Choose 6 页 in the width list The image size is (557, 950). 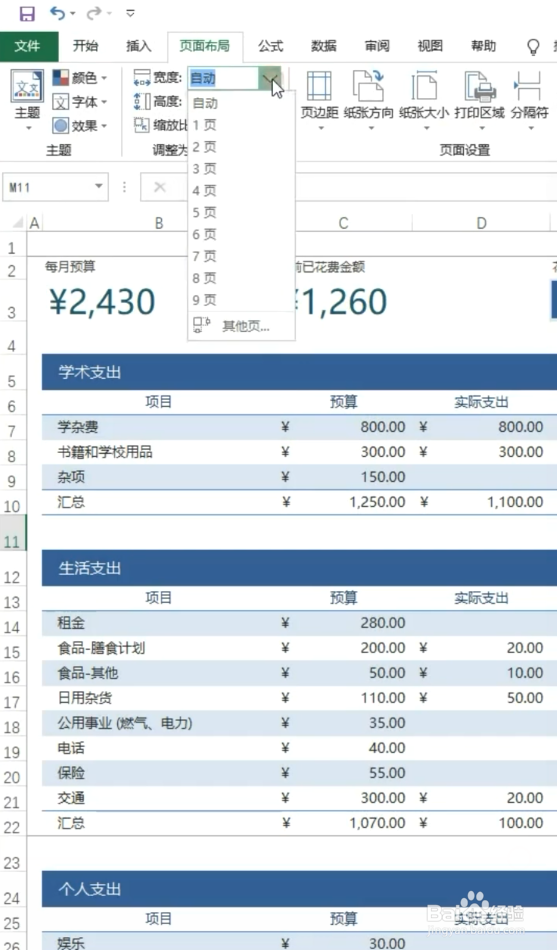[241, 234]
